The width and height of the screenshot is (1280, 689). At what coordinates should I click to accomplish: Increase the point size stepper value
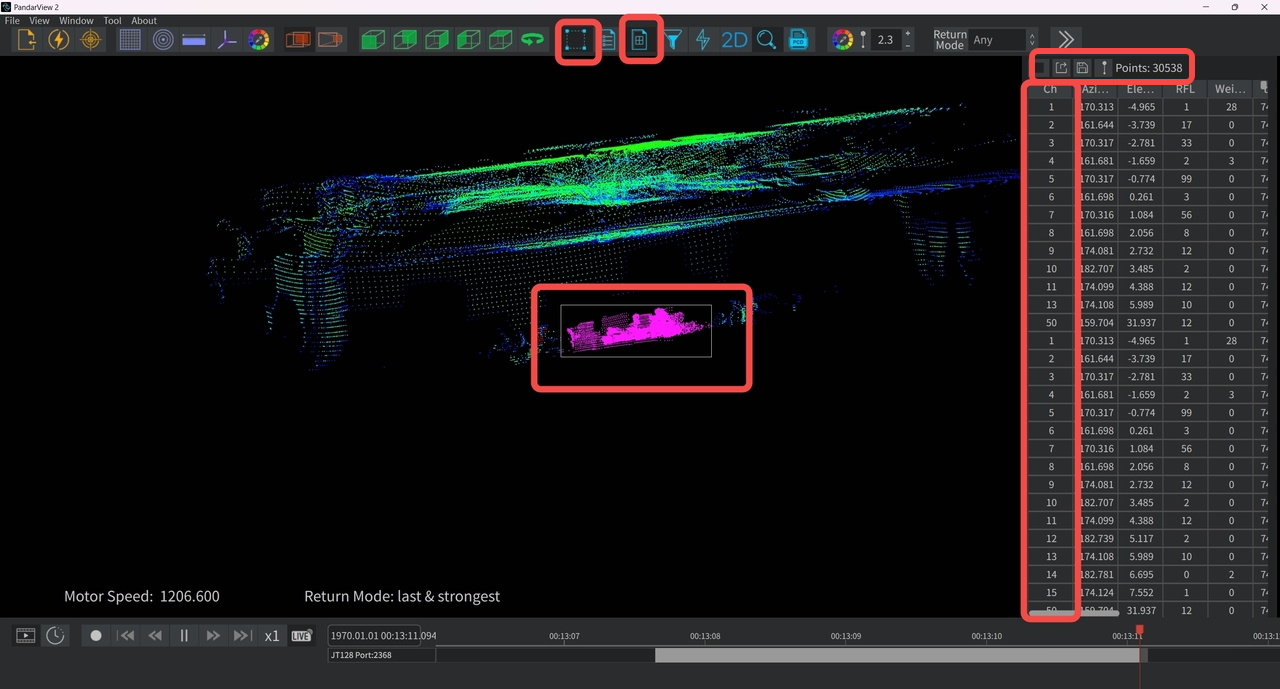pyautogui.click(x=907, y=35)
